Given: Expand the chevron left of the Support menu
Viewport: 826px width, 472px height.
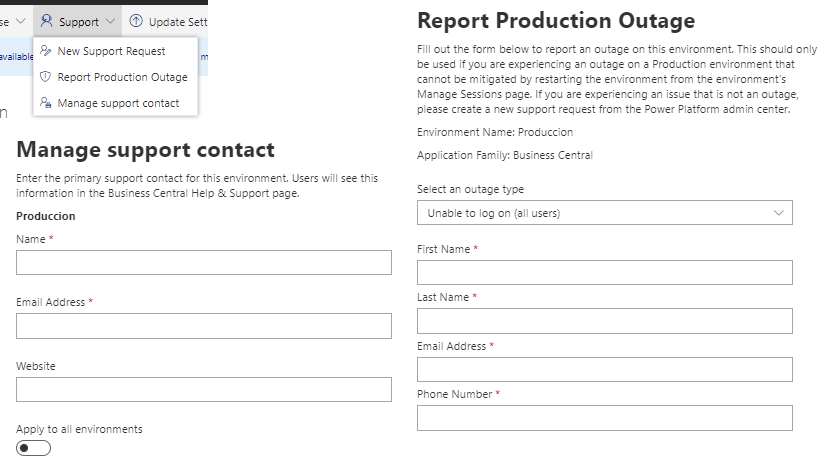Looking at the screenshot, I should coord(20,22).
